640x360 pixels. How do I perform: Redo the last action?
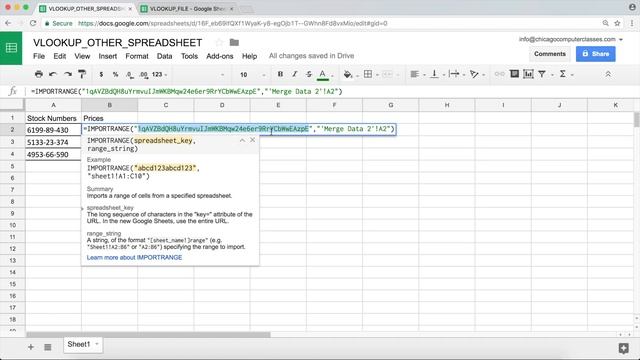pyautogui.click(x=68, y=74)
